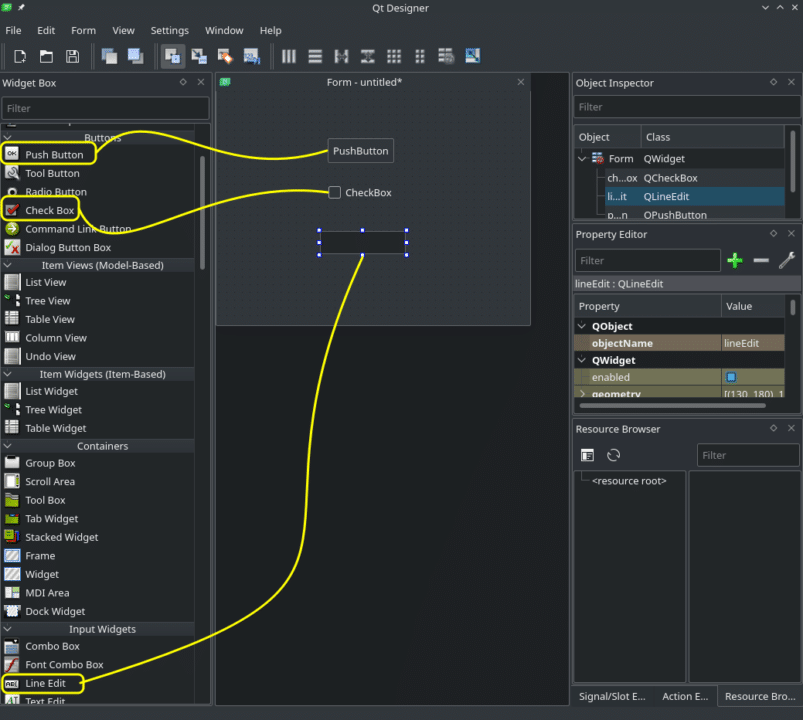Click the PushButton on the form
The image size is (803, 720).
[x=360, y=150]
